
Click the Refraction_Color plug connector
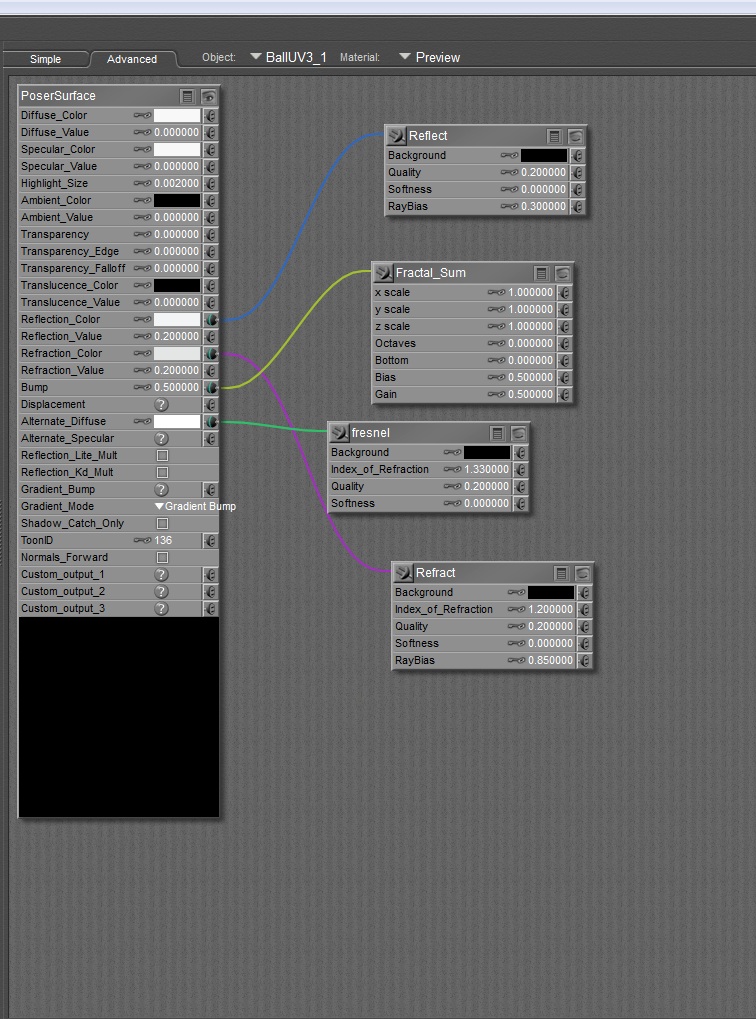tap(211, 354)
